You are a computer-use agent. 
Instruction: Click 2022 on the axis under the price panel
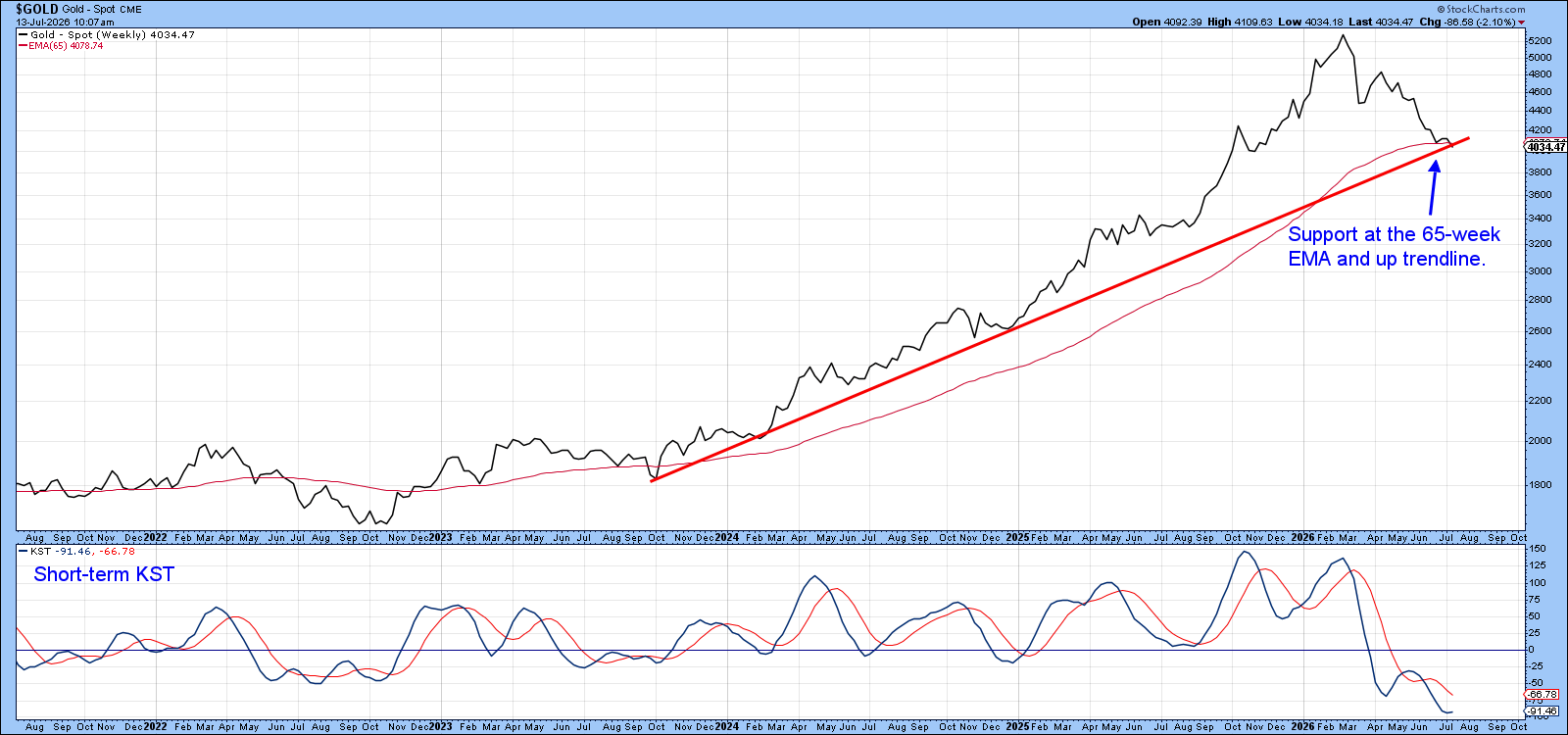155,538
